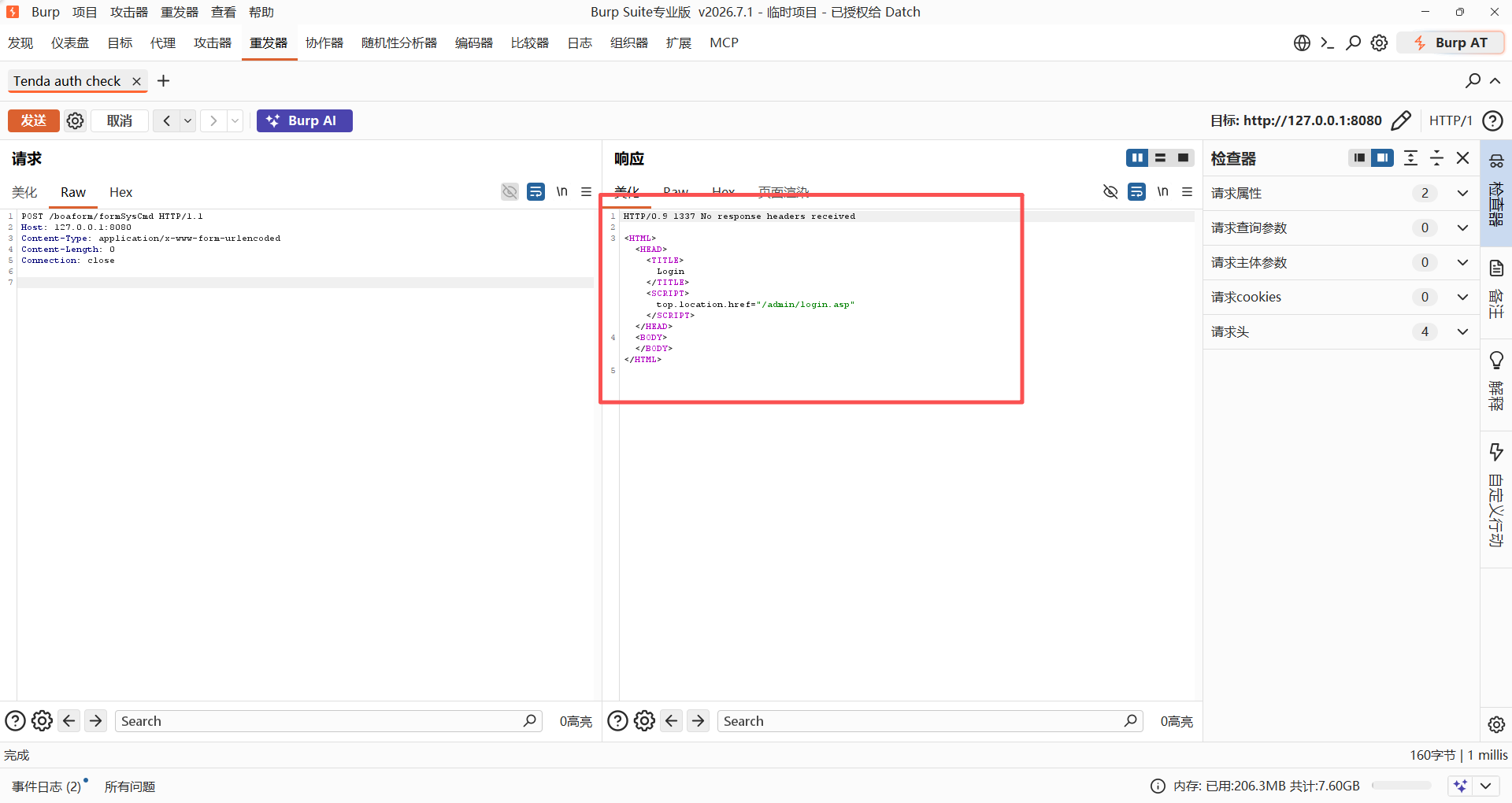
Task: Click the edit target pencil icon
Action: point(1401,120)
